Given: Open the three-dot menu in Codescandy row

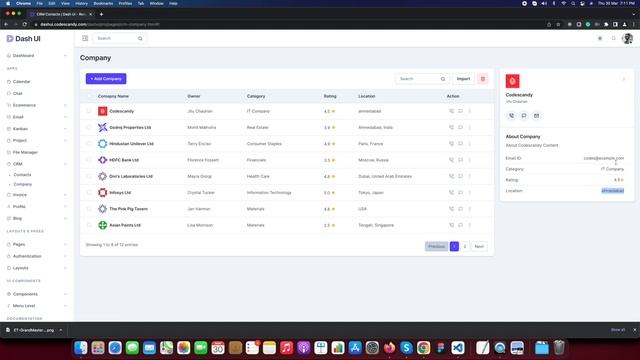Looking at the screenshot, I should (x=469, y=111).
